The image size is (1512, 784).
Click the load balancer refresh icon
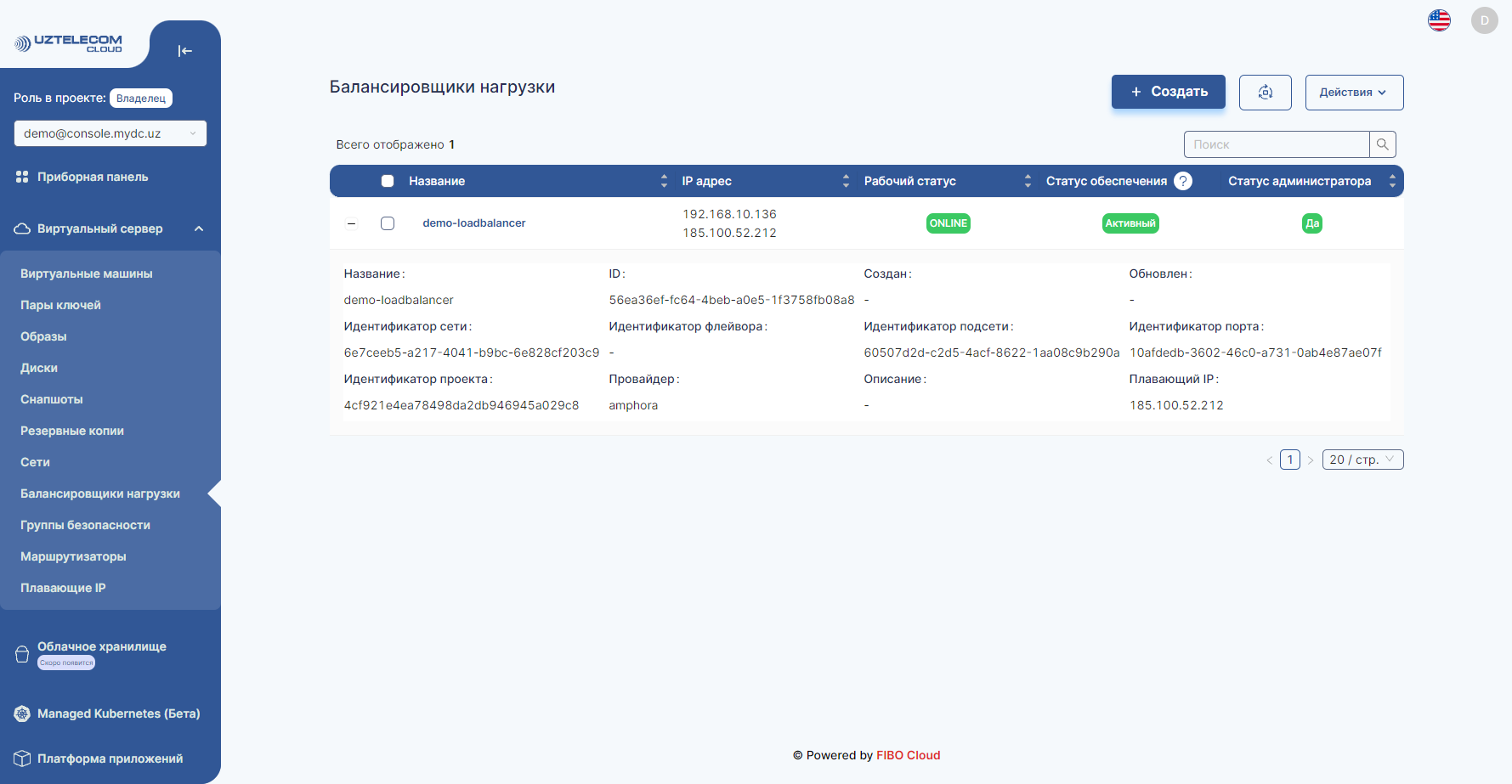pos(1266,92)
